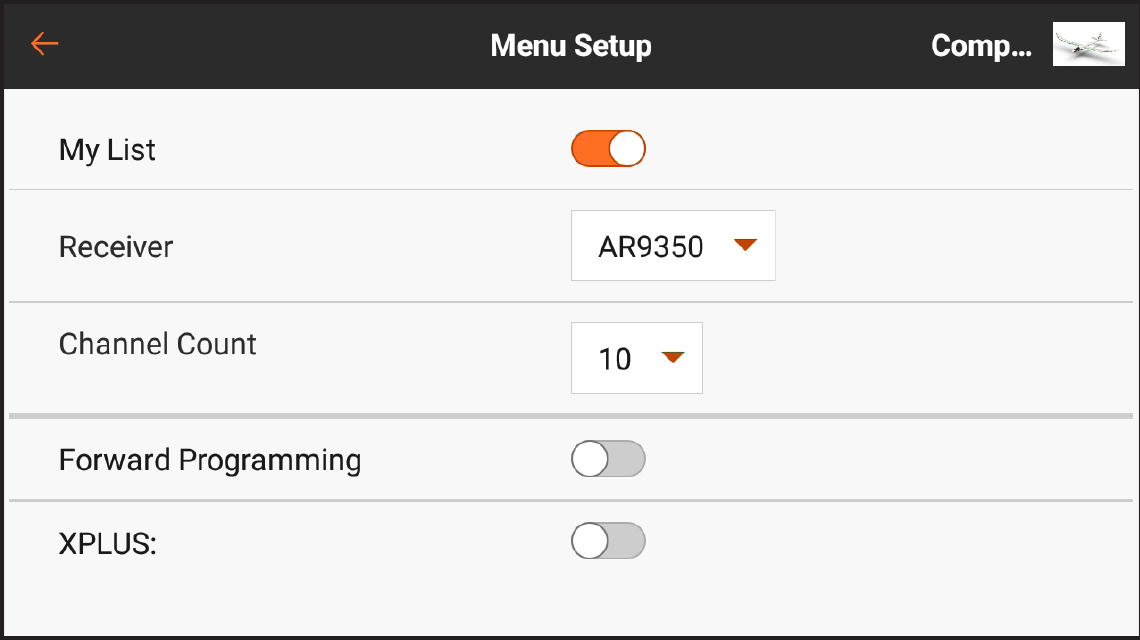Slide the My List toggle off
1140x640 pixels.
[608, 148]
